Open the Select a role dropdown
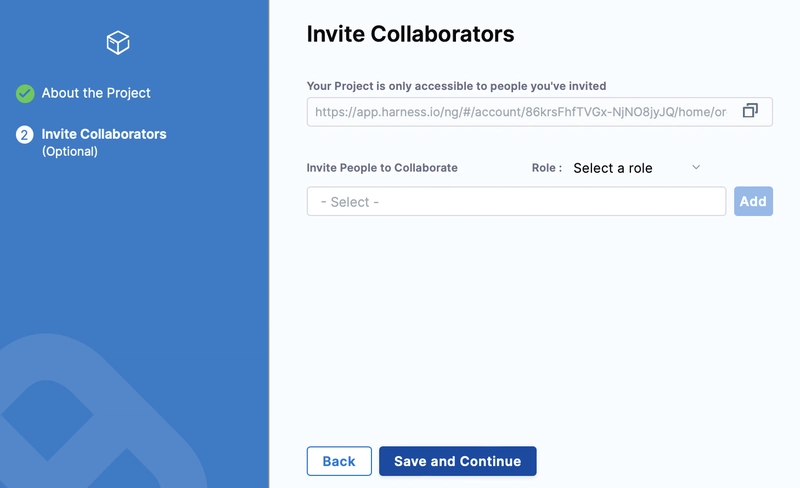800x488 pixels. (637, 168)
